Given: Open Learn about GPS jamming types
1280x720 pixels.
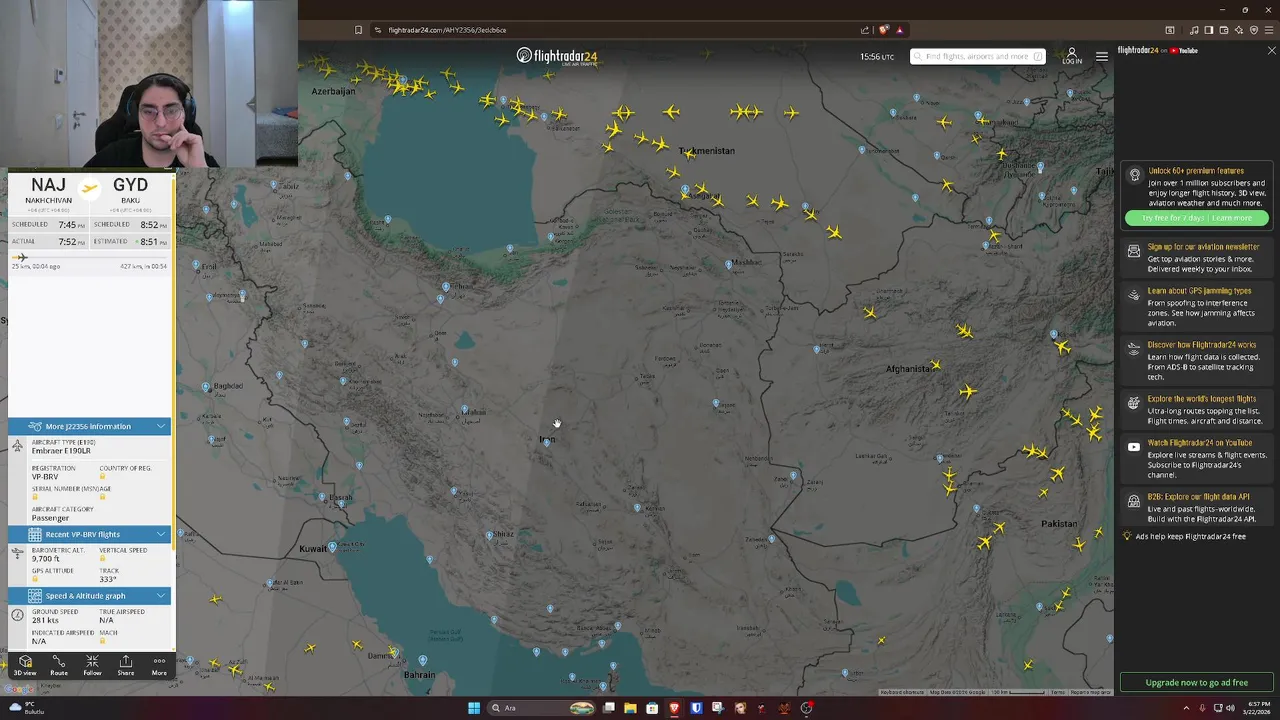Looking at the screenshot, I should pos(1196,307).
